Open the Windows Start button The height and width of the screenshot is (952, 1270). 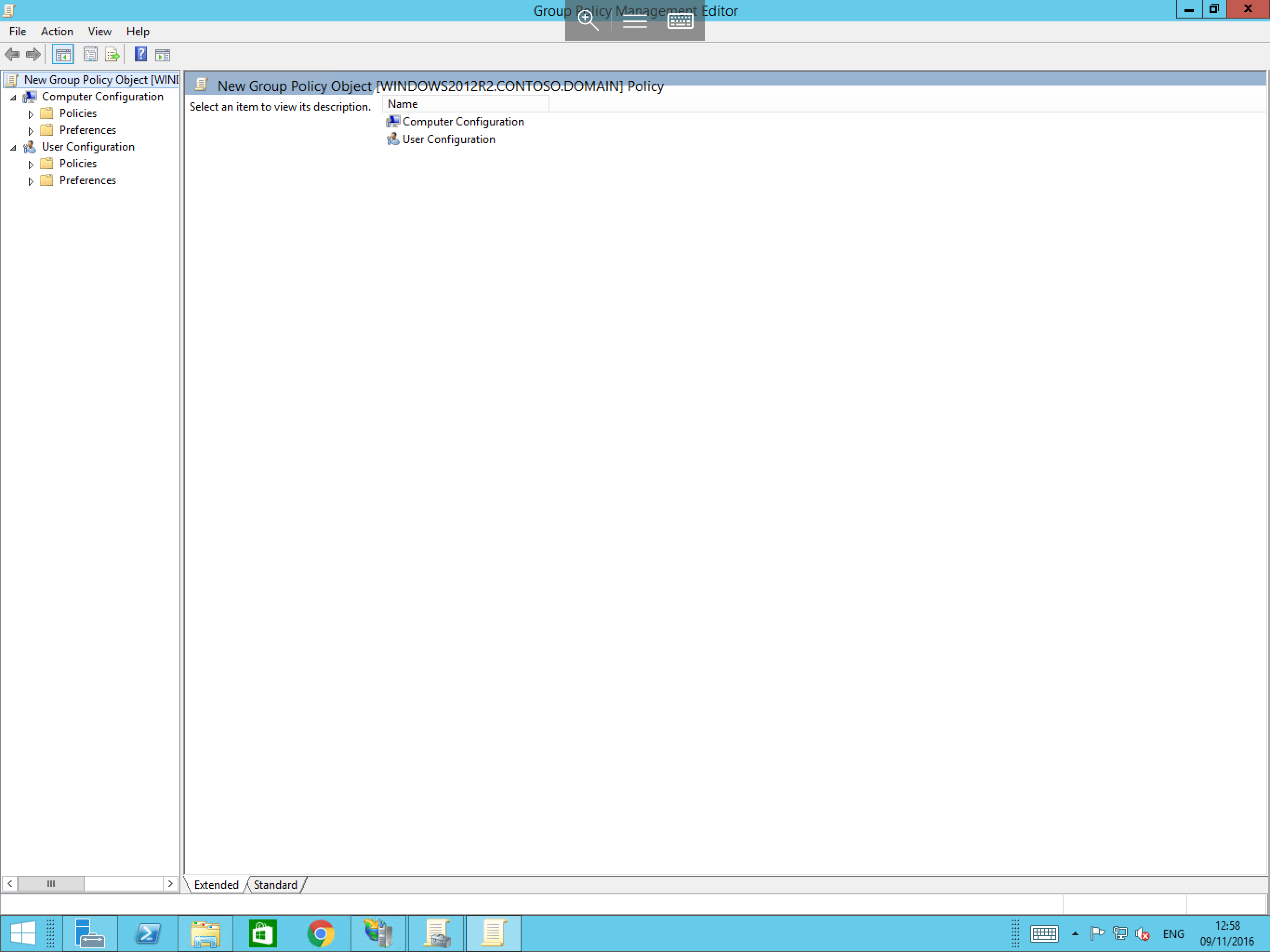24,933
